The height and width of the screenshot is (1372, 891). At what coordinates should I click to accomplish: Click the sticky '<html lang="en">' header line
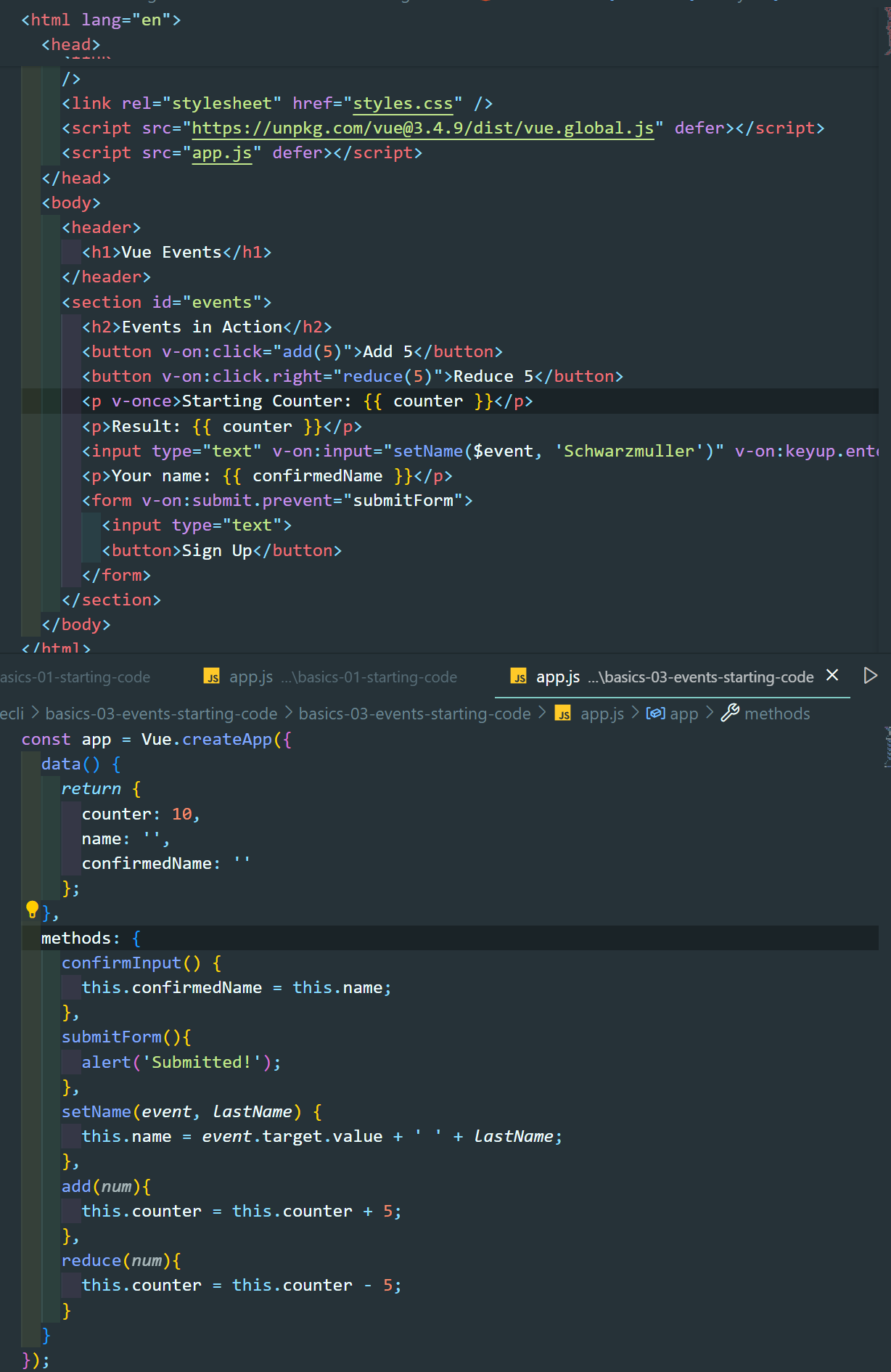101,20
